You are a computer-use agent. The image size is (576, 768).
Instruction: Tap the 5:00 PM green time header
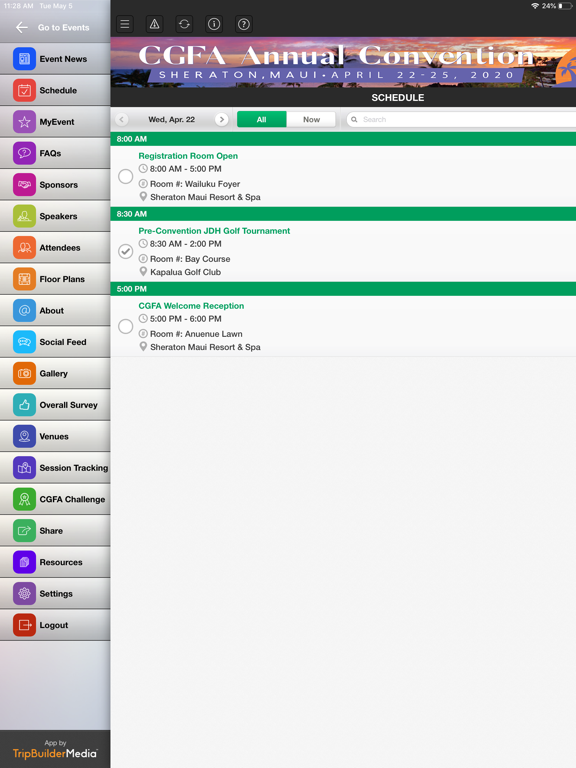(343, 288)
